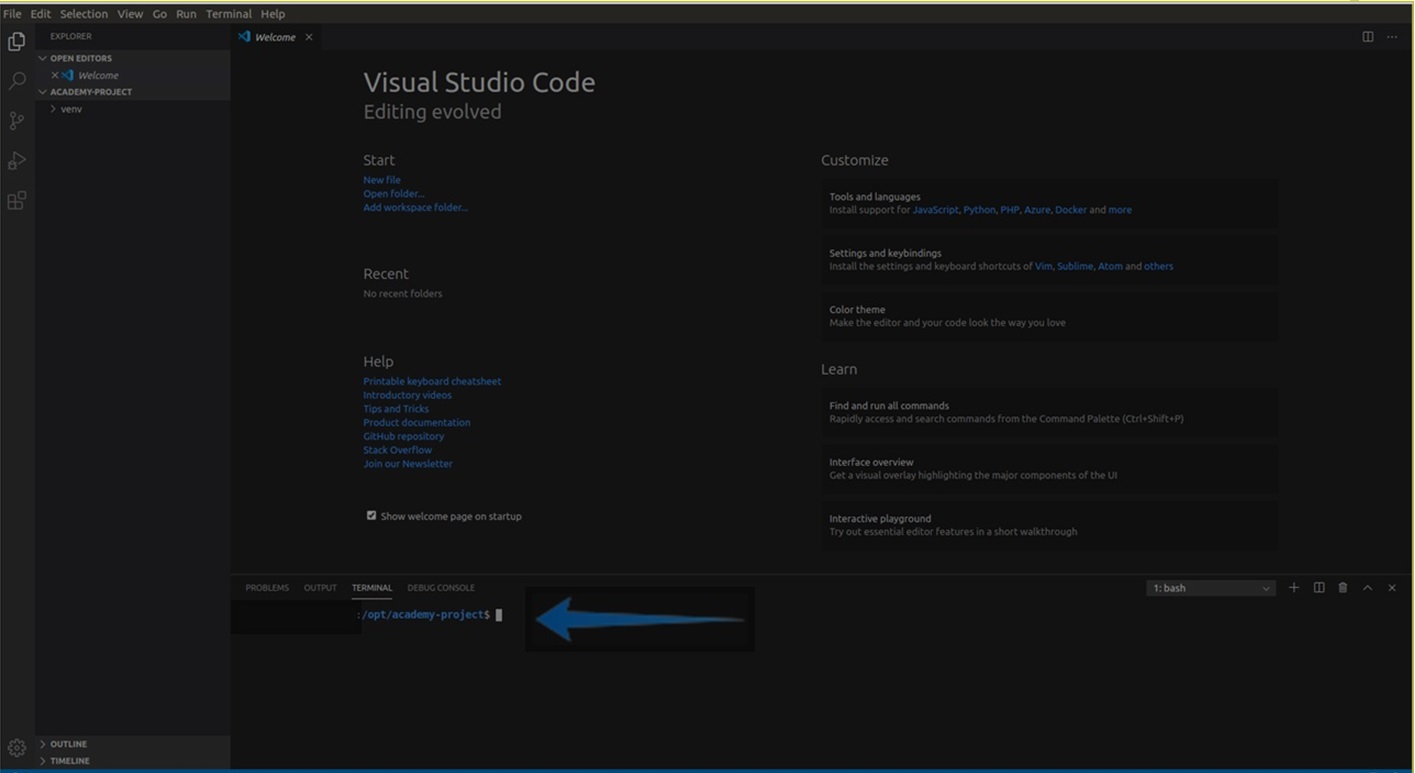Install Atom keybindings link
Screen dimensions: 1415x773
(1110, 266)
